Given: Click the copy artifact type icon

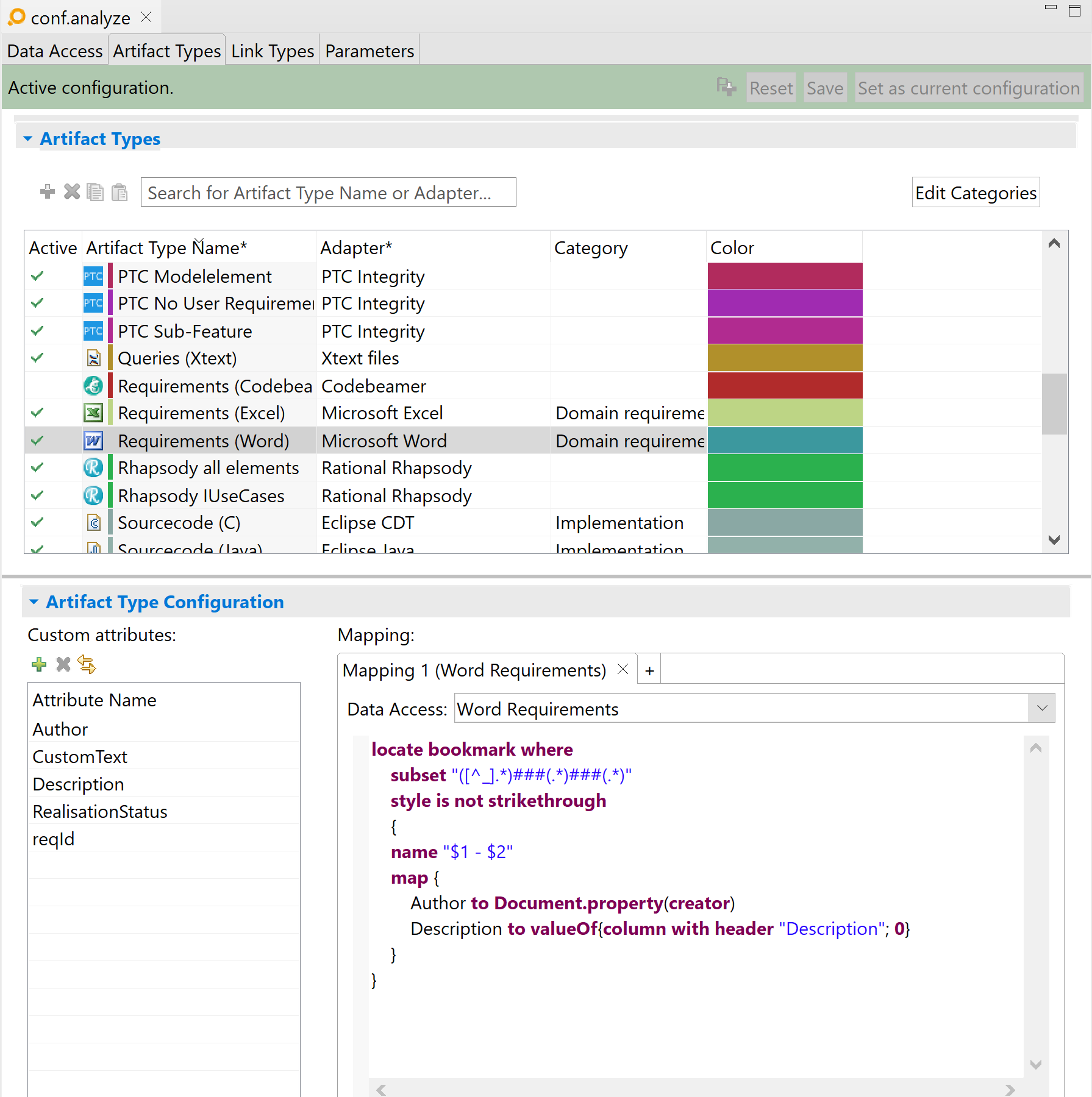Looking at the screenshot, I should (95, 192).
